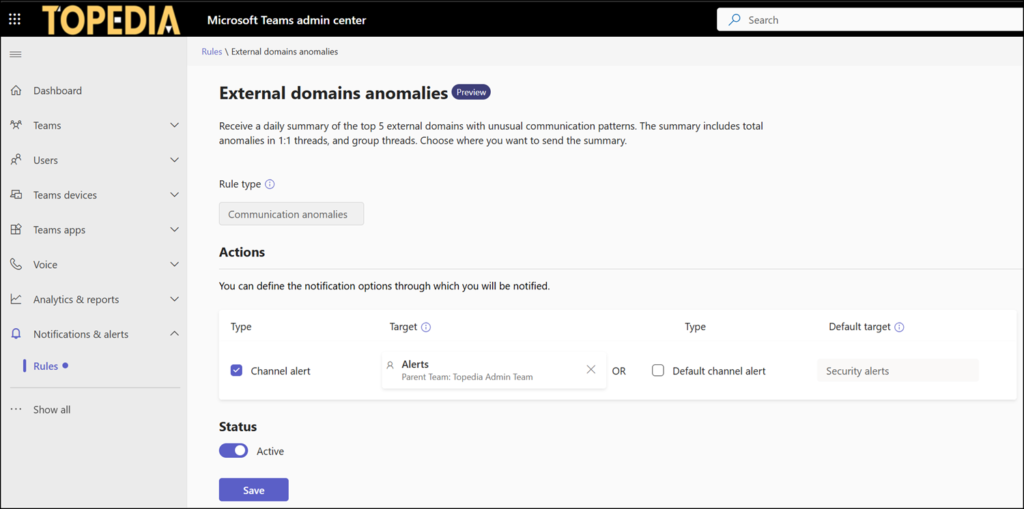
Task: Expand the Voice menu chevron
Action: tap(174, 265)
